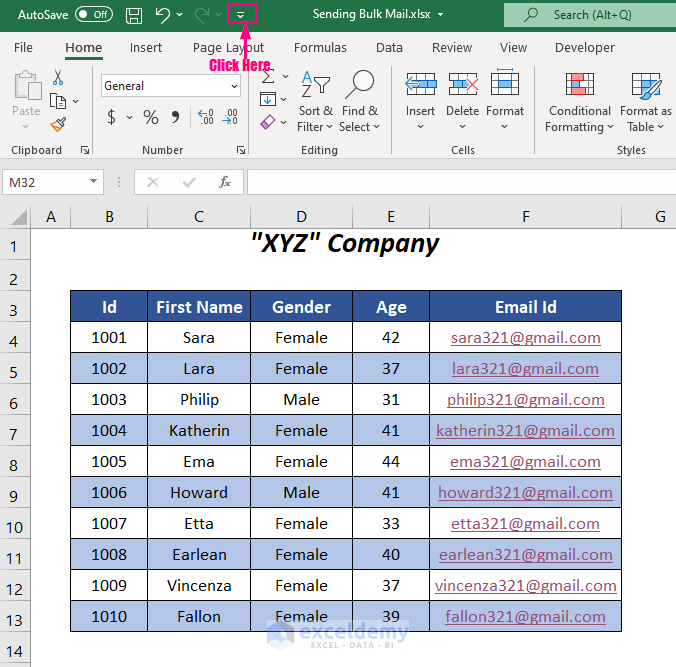Open Conditional Formatting menu
Image resolution: width=676 pixels, height=667 pixels.
579,101
